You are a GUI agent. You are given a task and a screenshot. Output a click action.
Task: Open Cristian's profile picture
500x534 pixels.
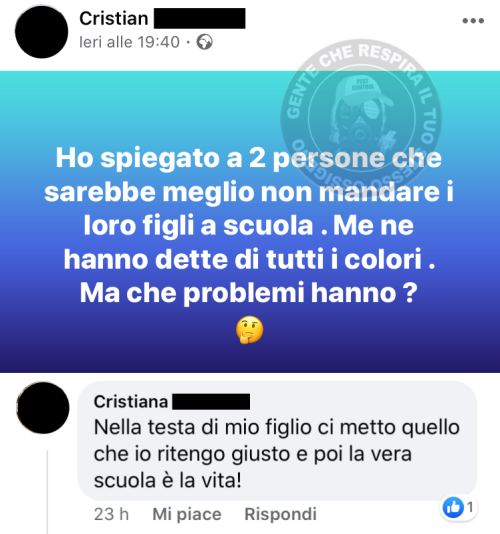(x=42, y=32)
